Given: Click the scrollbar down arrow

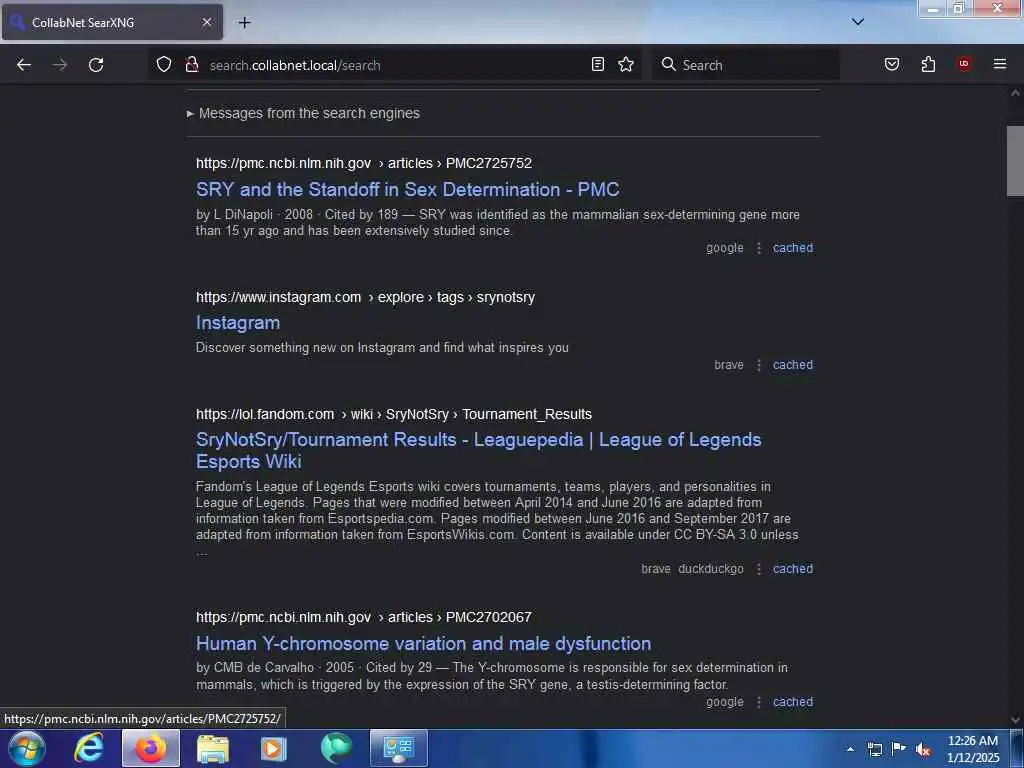Looking at the screenshot, I should 1015,720.
